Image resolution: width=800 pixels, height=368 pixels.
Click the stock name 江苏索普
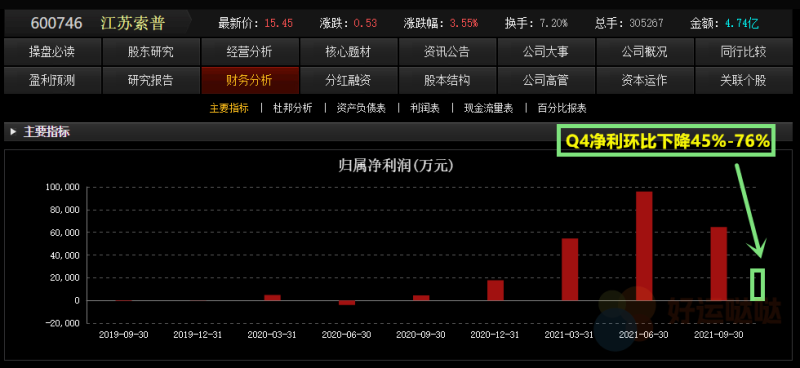click(133, 23)
